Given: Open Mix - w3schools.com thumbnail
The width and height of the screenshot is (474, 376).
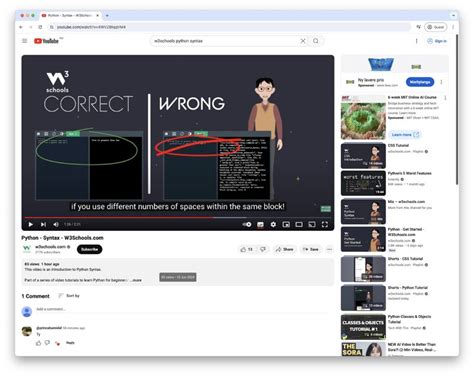Looking at the screenshot, I should pos(363,211).
